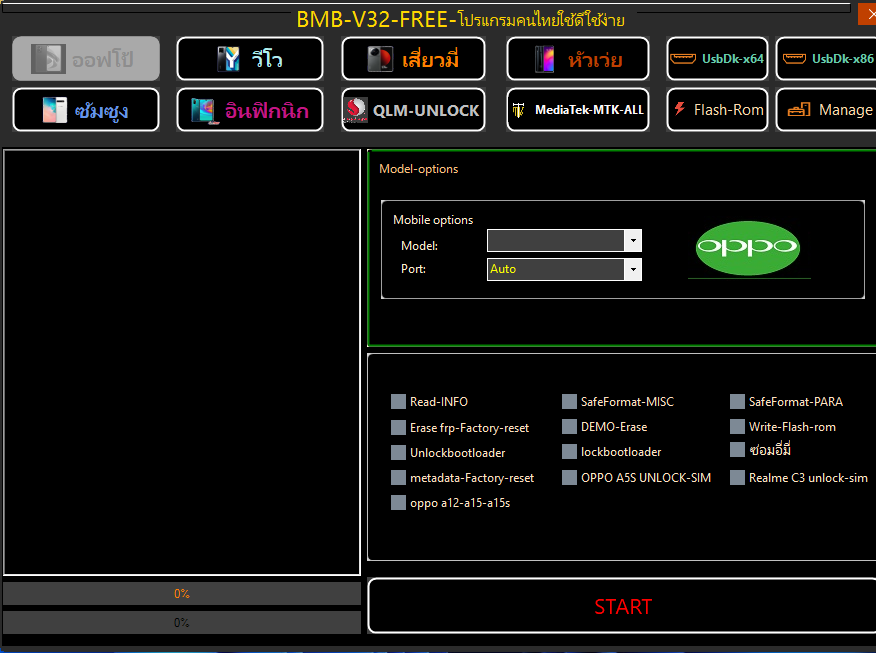Tick the Erase frp-Factory-reset checkbox

tap(398, 427)
